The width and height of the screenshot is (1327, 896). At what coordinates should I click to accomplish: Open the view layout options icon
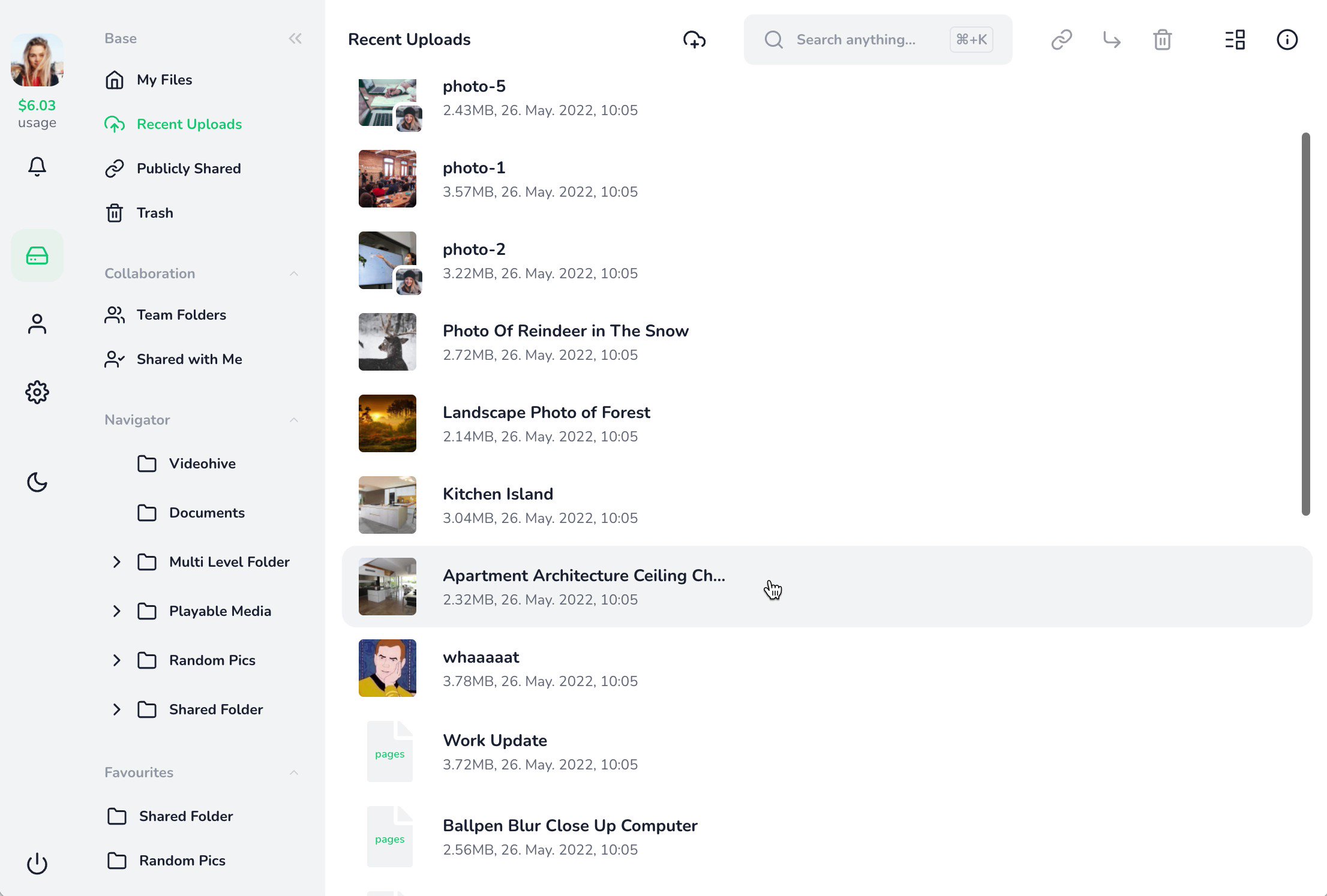[x=1235, y=40]
